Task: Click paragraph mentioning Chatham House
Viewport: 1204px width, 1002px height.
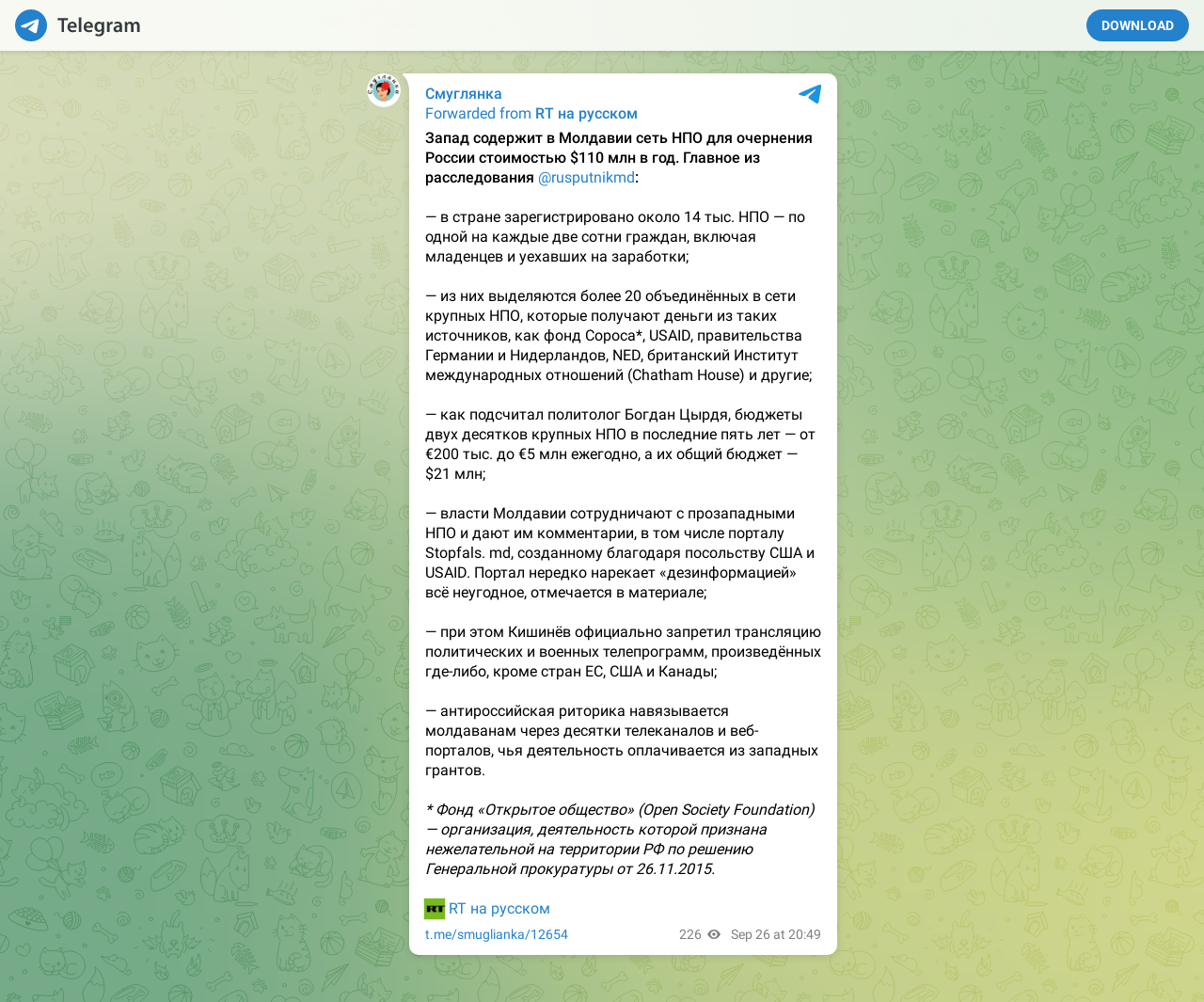Action: [619, 336]
